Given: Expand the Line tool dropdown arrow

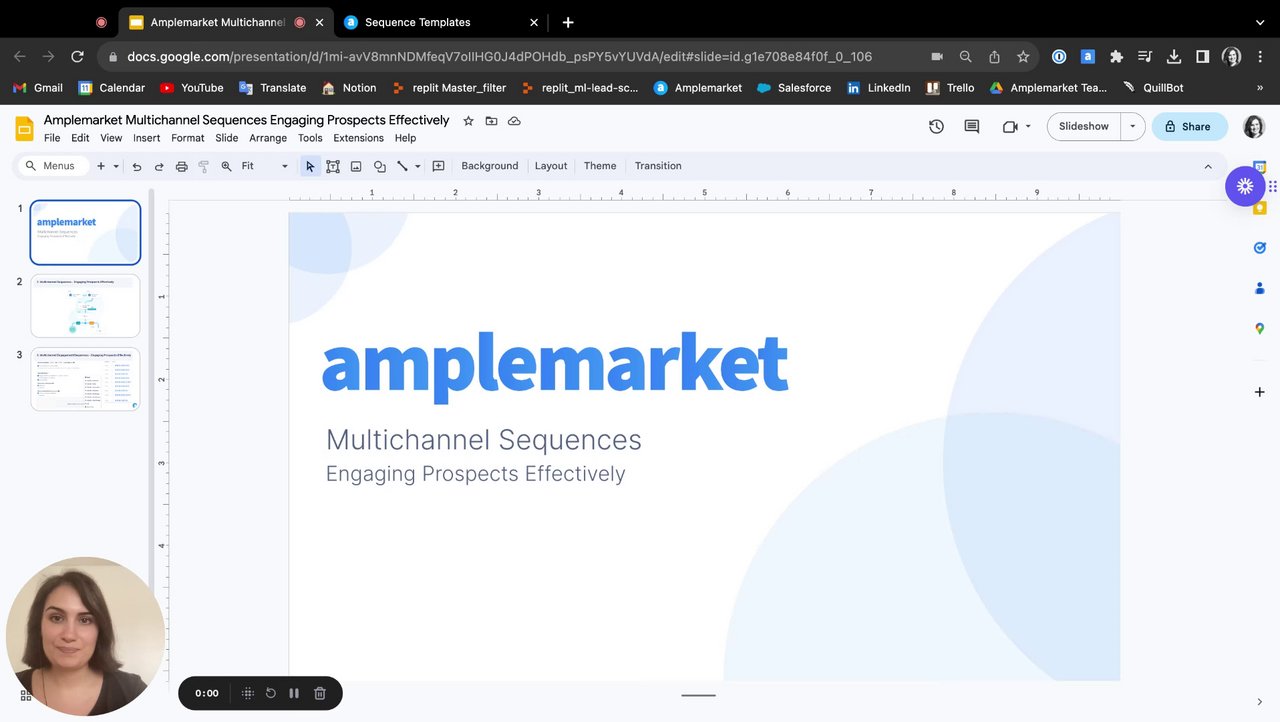Looking at the screenshot, I should 418,166.
